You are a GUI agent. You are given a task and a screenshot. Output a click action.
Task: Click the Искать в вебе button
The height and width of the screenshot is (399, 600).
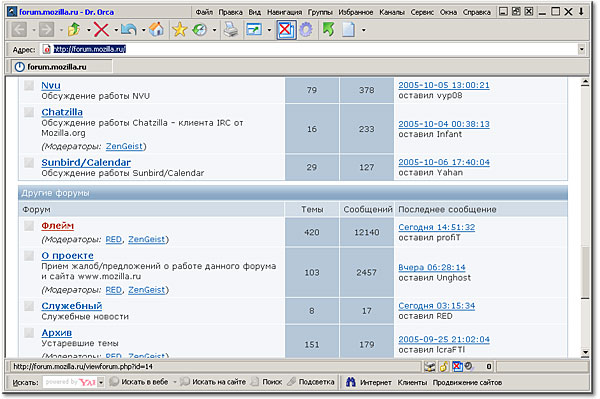click(x=139, y=382)
